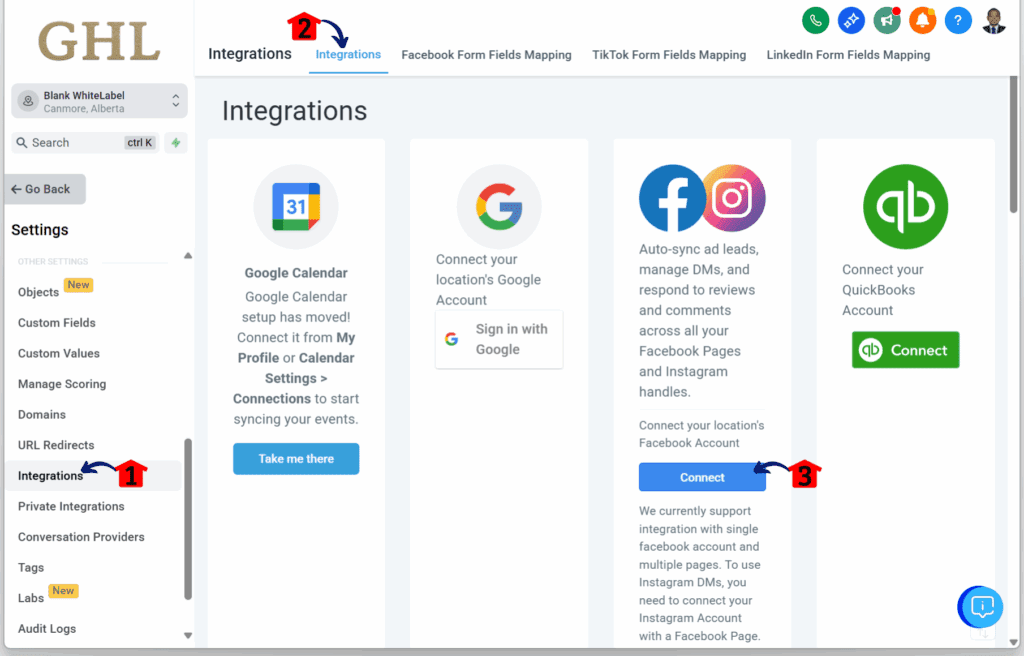Click the New badge beside Objects
Image resolution: width=1024 pixels, height=656 pixels.
click(78, 285)
